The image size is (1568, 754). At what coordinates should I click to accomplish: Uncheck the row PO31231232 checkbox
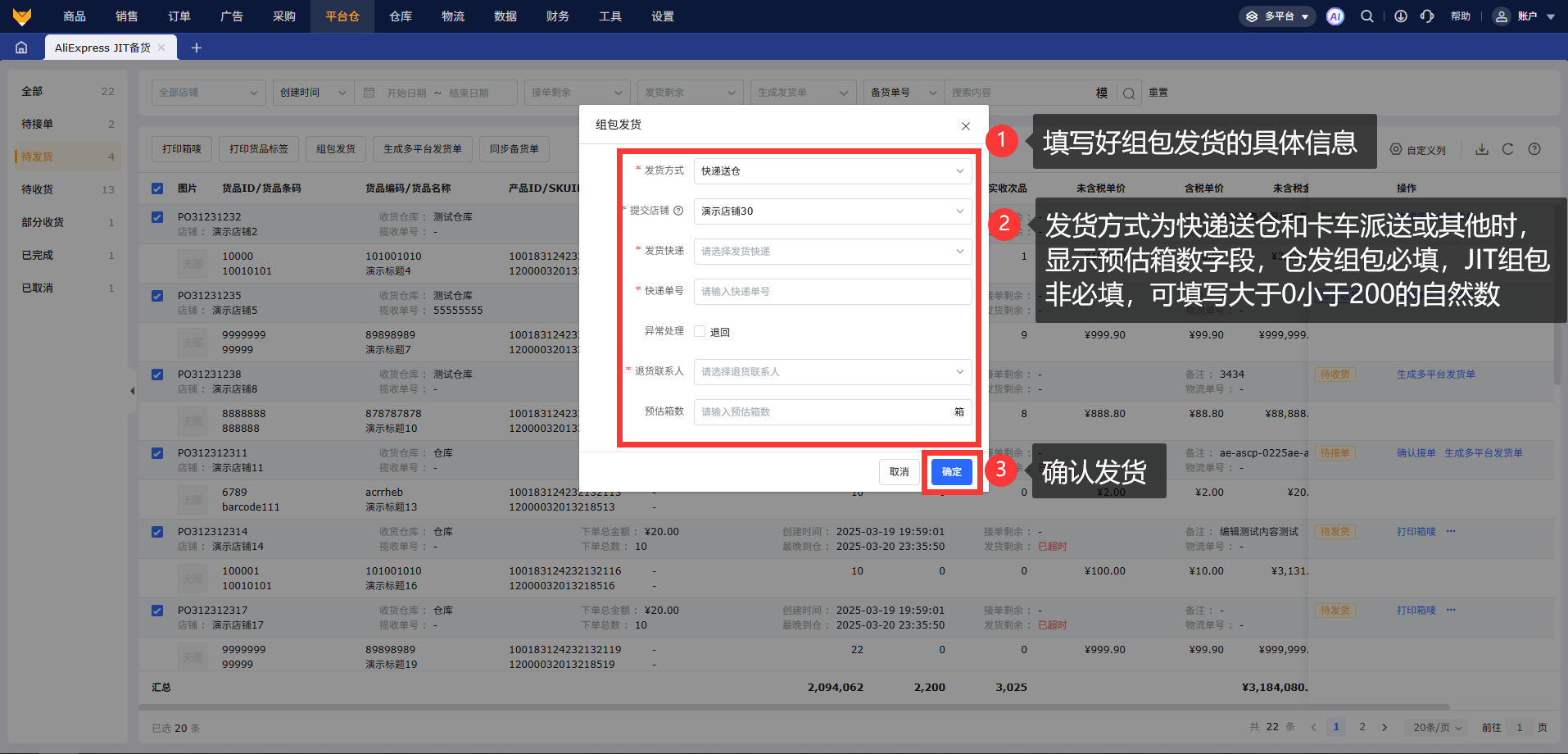(x=157, y=217)
